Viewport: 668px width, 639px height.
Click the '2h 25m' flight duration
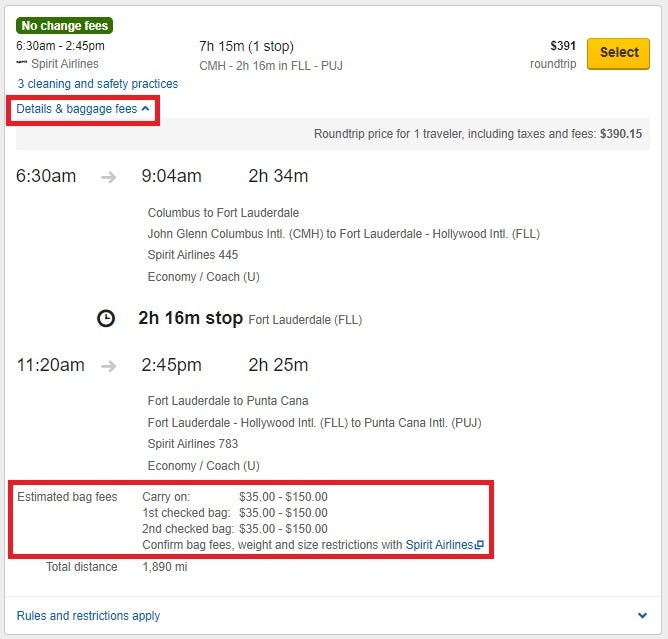pyautogui.click(x=278, y=365)
